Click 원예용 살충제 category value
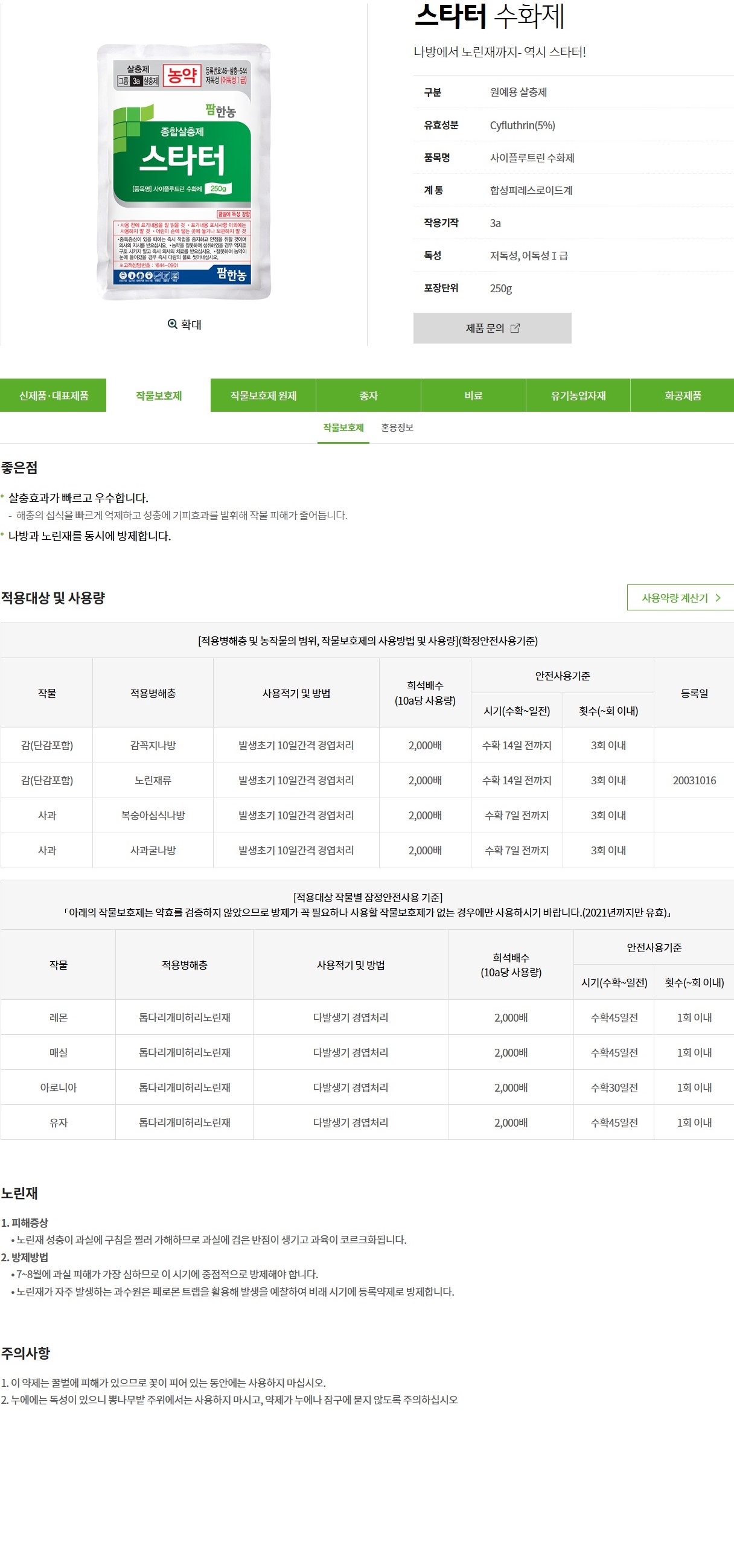The width and height of the screenshot is (734, 1568). (x=518, y=92)
